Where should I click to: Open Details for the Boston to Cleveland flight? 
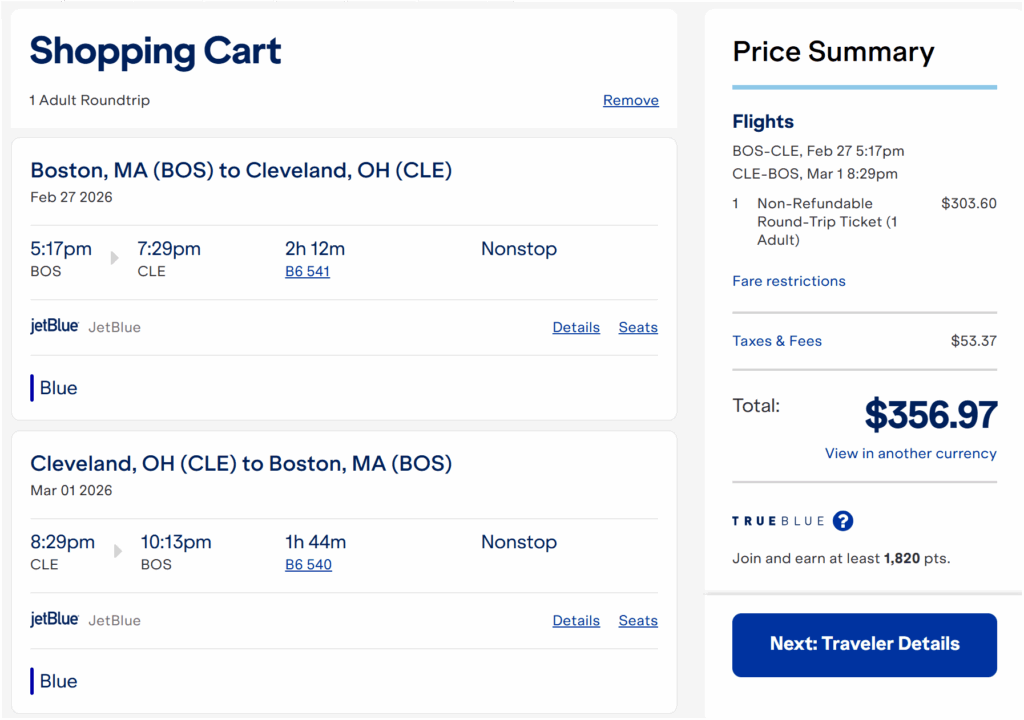(x=576, y=327)
